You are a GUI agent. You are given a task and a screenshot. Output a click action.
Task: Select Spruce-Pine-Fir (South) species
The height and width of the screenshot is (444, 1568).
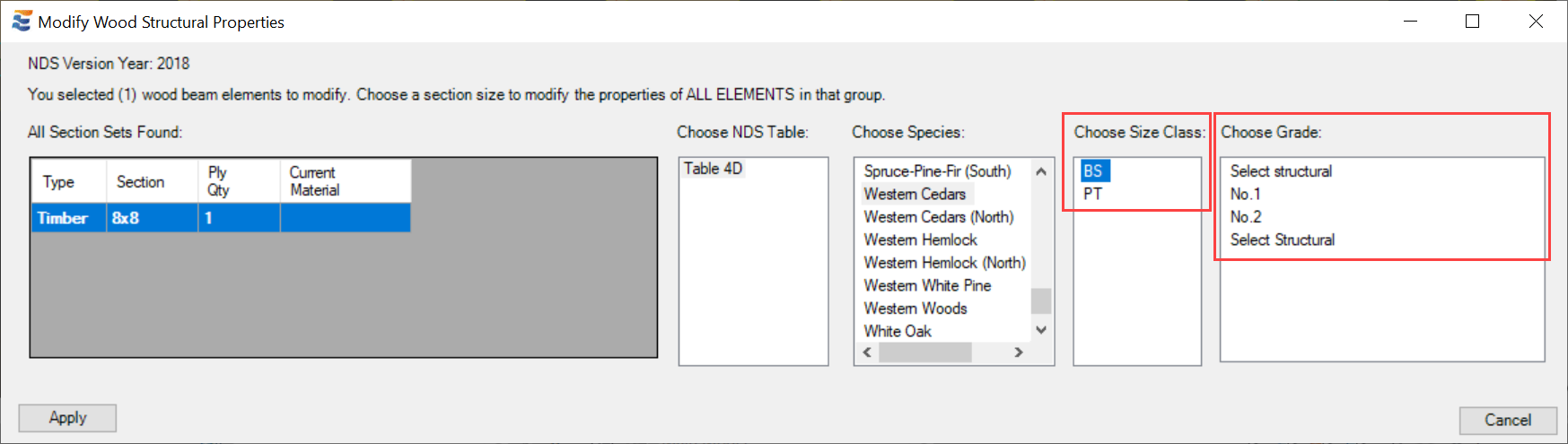937,170
